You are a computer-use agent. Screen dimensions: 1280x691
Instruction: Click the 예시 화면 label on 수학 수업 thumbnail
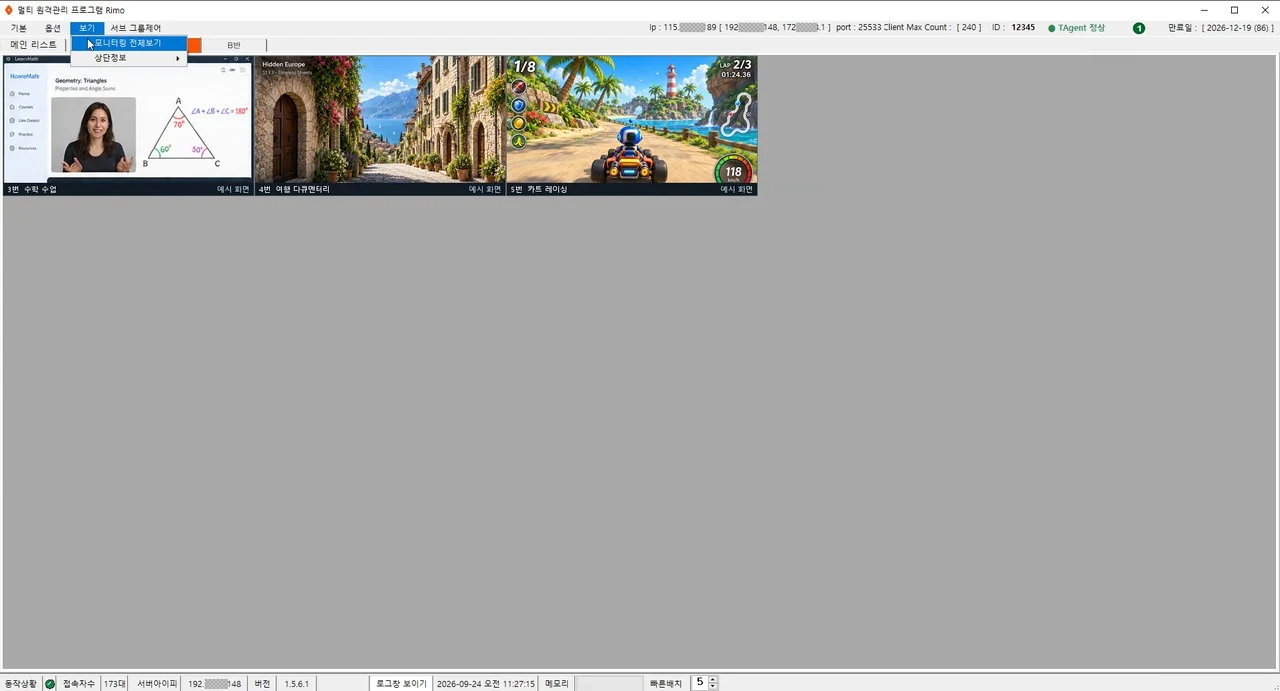tap(233, 189)
